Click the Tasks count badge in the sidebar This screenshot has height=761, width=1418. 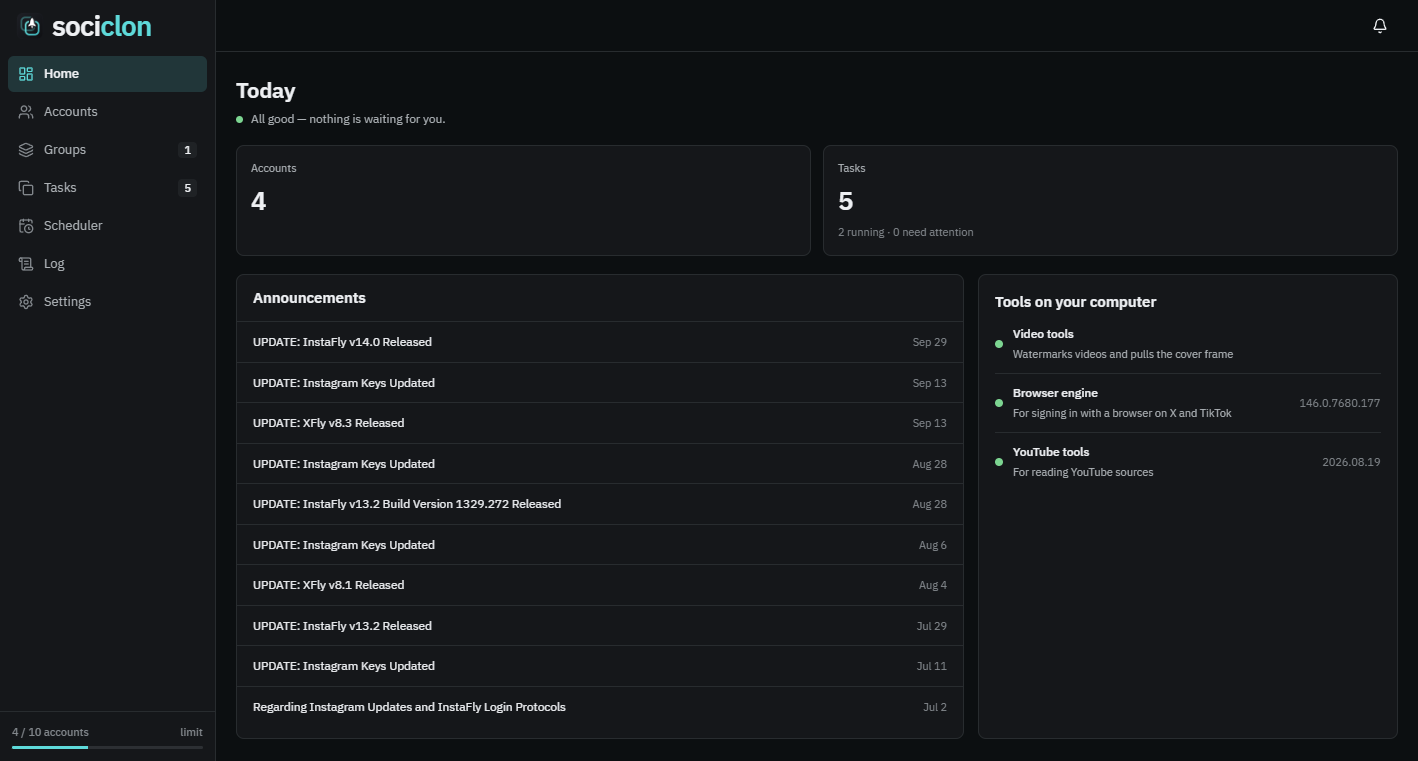(x=187, y=188)
